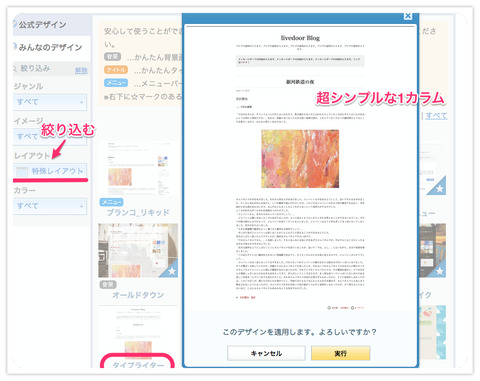Viewport: 480px width, 381px height.
Task: Click the dark design thumbnail right of the dialog
Action: click(x=432, y=250)
